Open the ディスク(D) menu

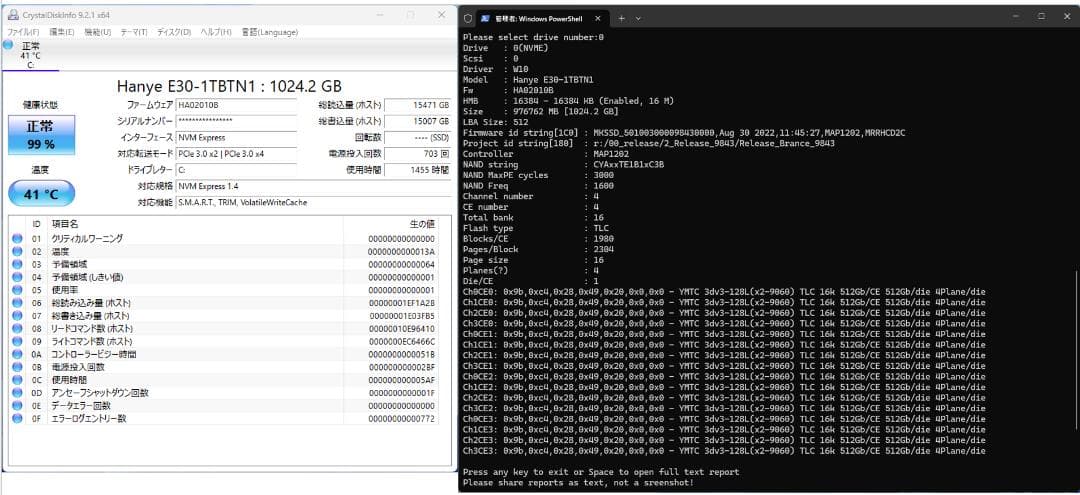coord(173,32)
